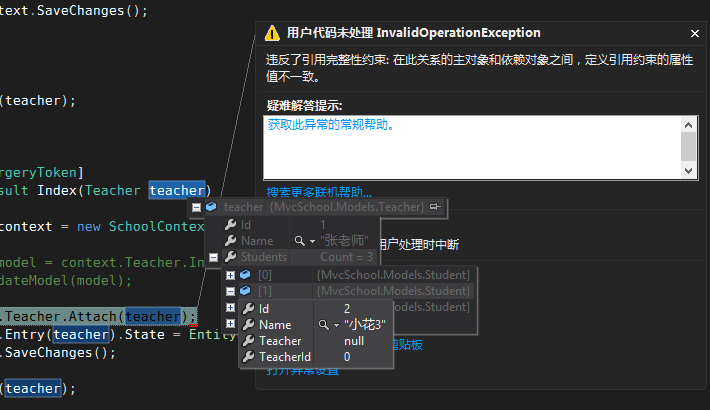Open the visualizer magnifier for teacher Name
This screenshot has height=410, width=710.
(299, 241)
